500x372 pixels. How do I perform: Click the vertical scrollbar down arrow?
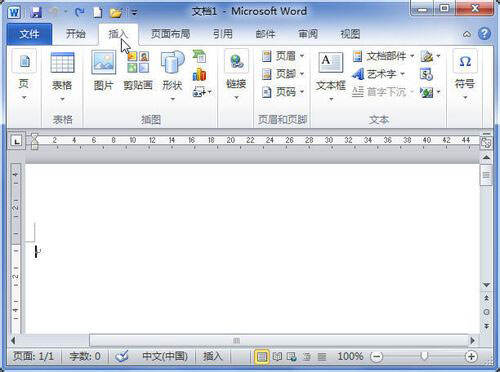(486, 285)
